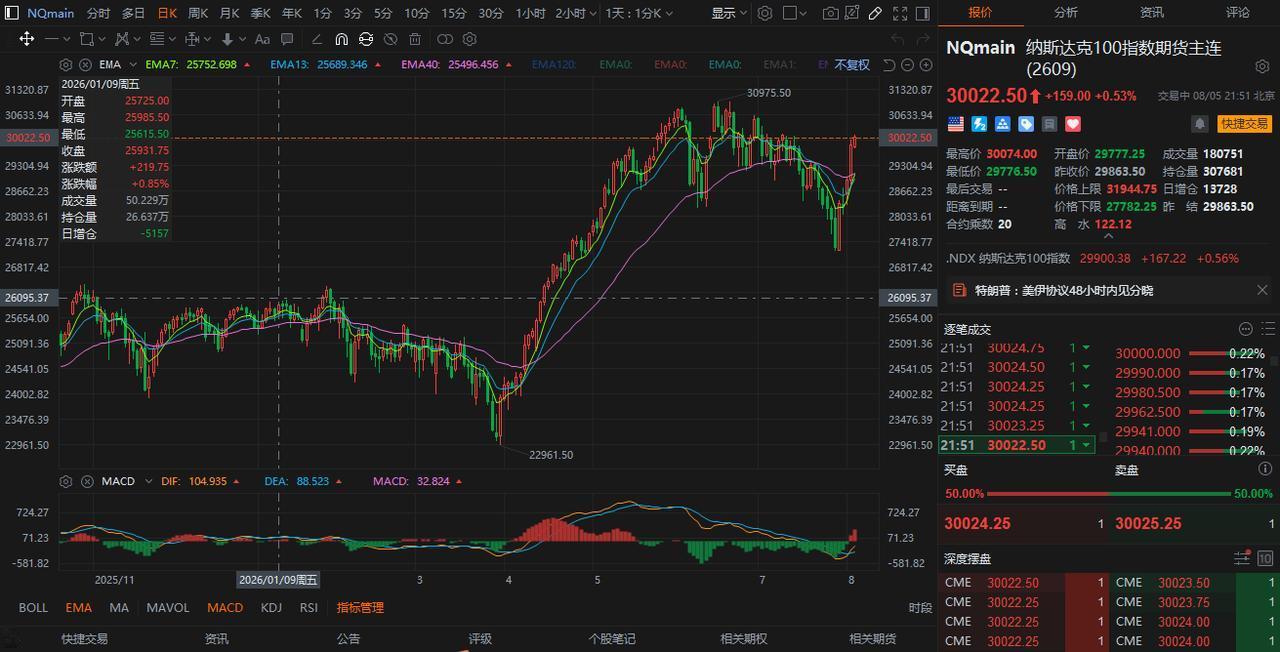Open 相关期权 at bottom bar
Screen dimensions: 1280x652
click(744, 638)
